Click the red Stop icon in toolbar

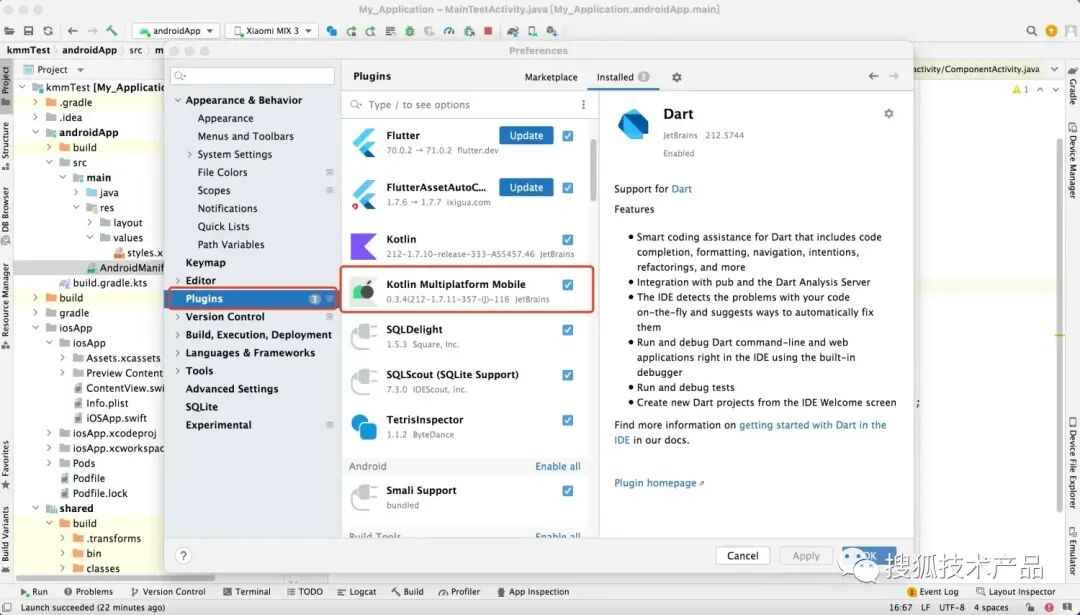click(488, 31)
